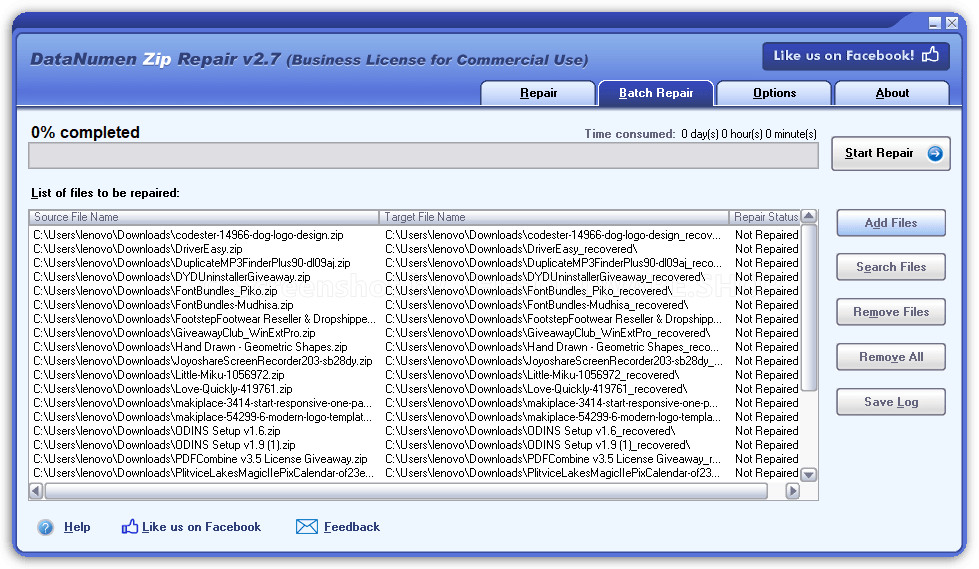Select the DuplicateMP3FinderPlus90-dl09aj.zip row
Image resolution: width=979 pixels, height=569 pixels.
[x=192, y=264]
